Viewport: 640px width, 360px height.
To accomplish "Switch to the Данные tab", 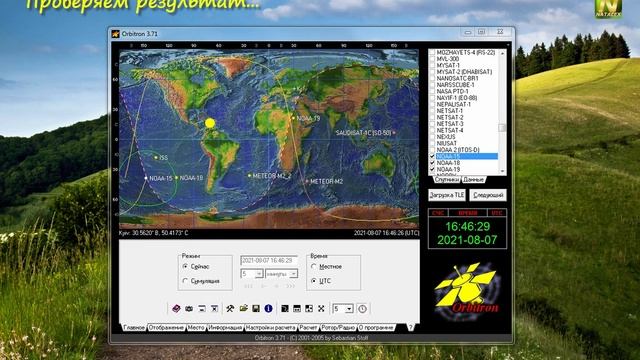I will [x=473, y=179].
